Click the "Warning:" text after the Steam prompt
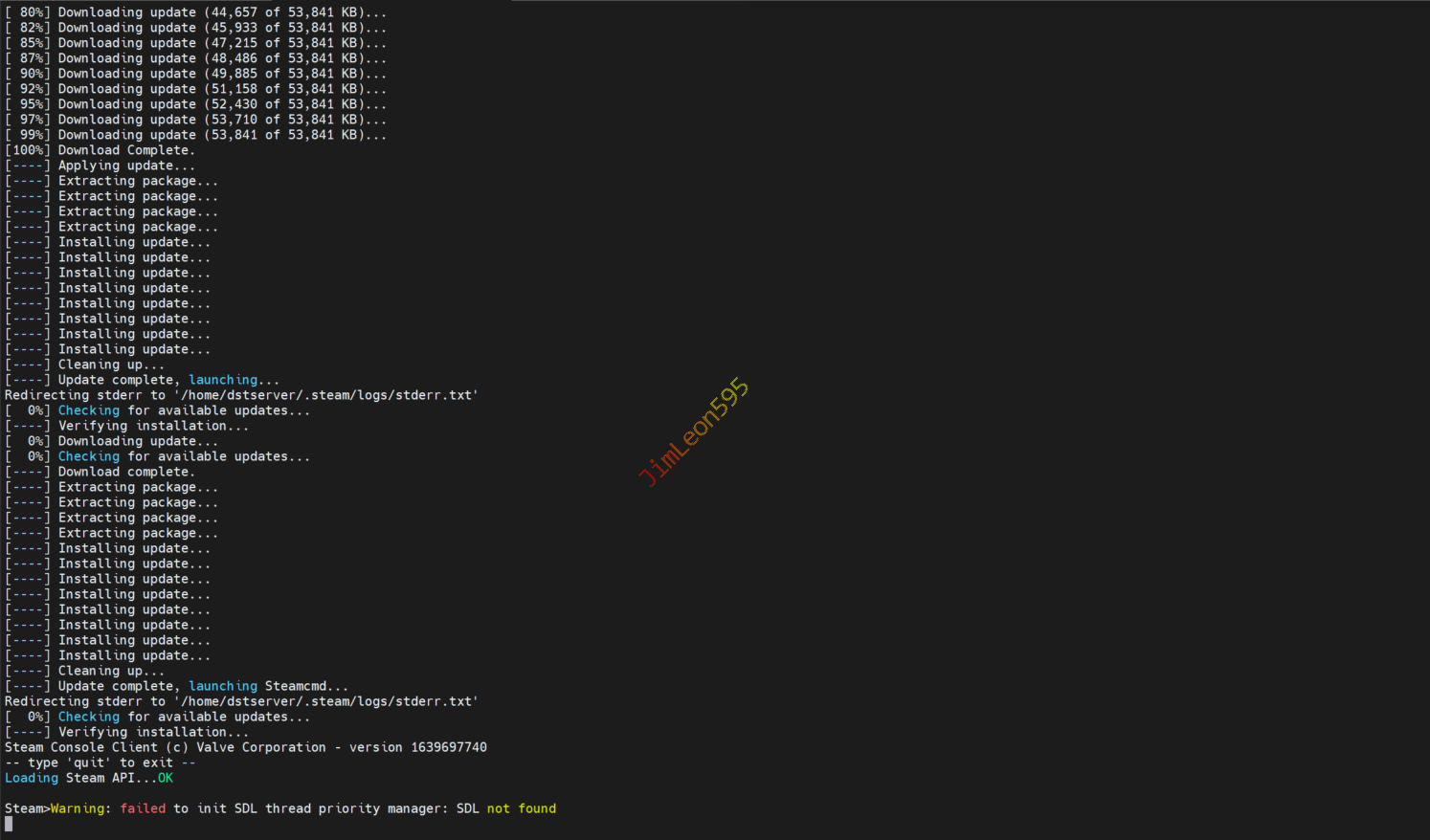The image size is (1430, 840). click(x=80, y=808)
